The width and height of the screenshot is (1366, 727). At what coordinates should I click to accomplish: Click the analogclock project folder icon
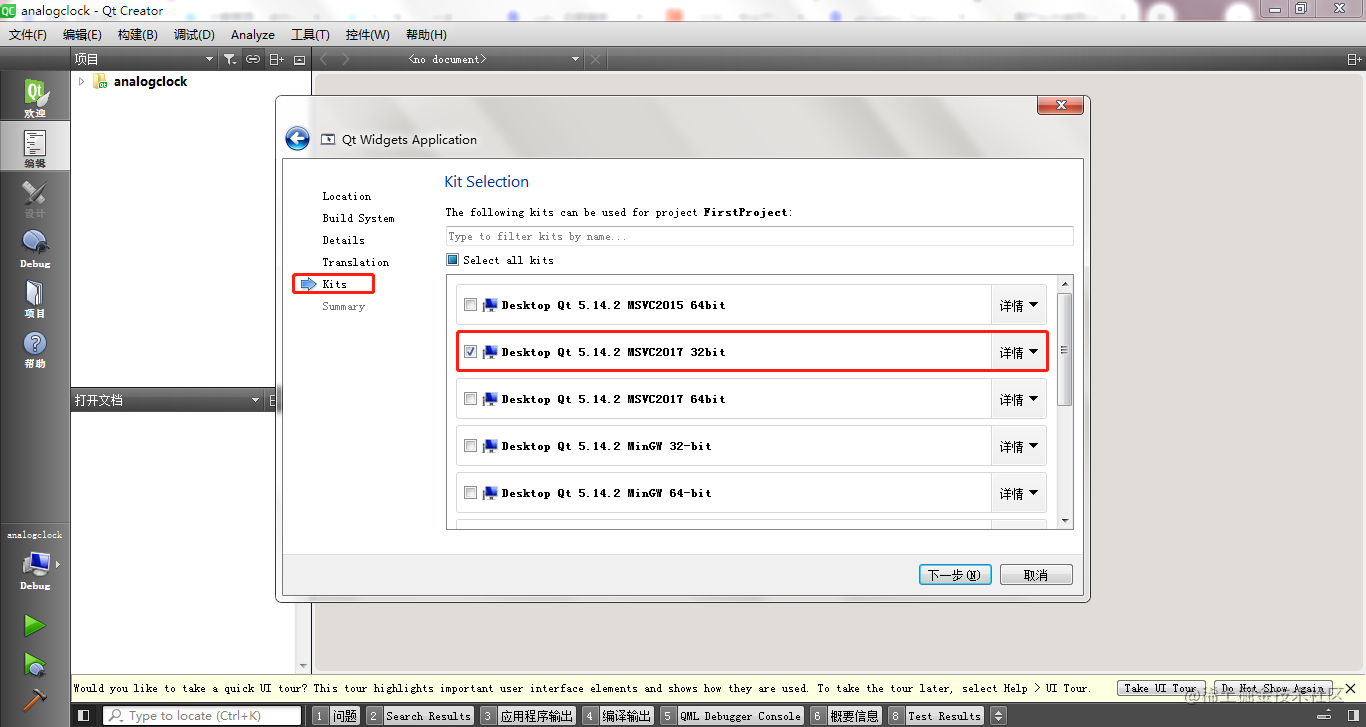(100, 81)
